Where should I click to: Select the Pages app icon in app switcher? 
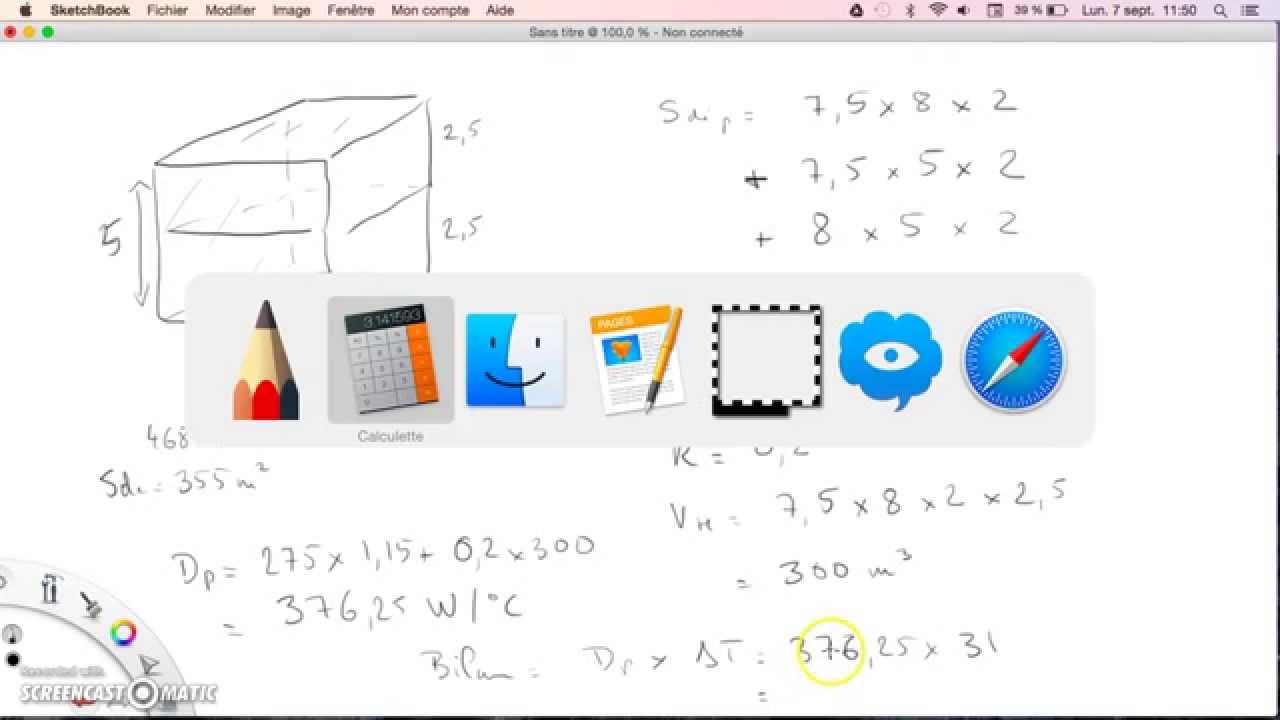coord(637,360)
